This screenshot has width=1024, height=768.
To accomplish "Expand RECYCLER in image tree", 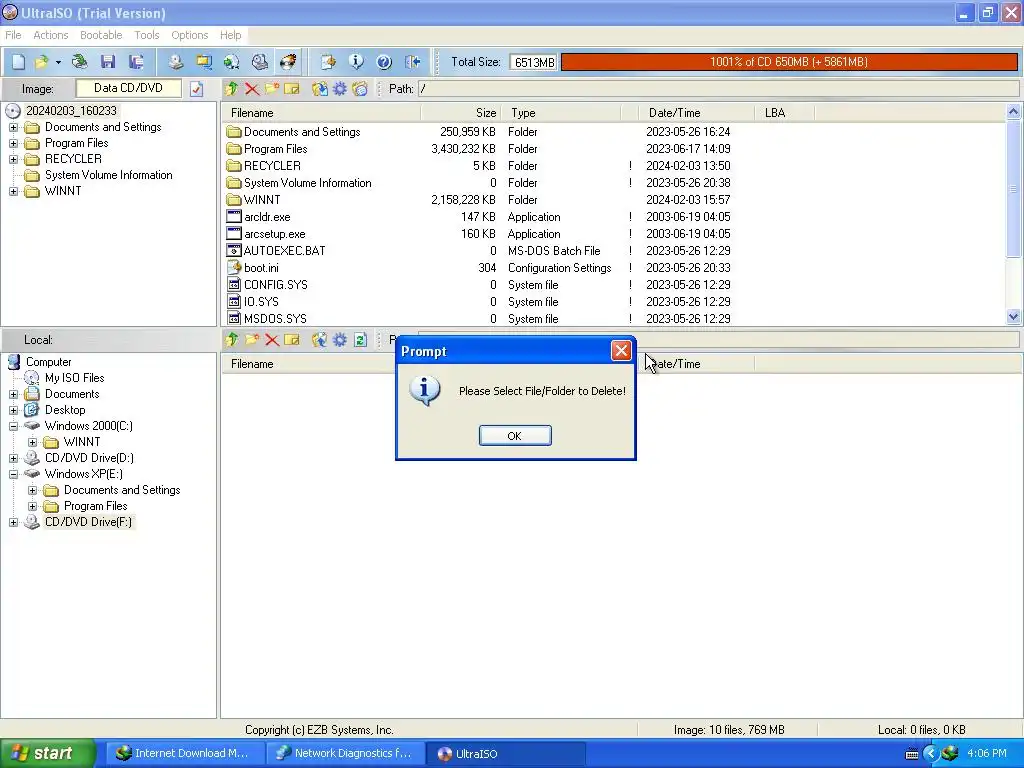I will pyautogui.click(x=13, y=159).
